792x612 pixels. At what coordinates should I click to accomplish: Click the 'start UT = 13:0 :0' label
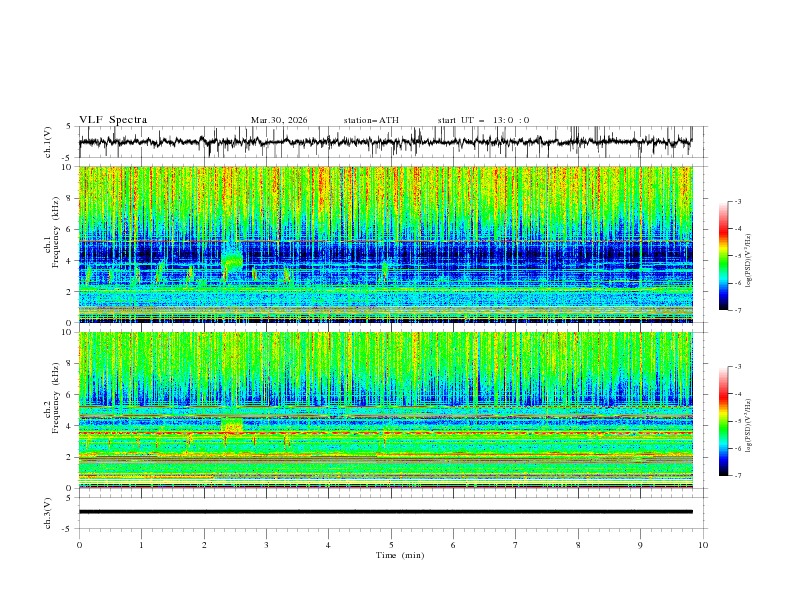pos(483,120)
